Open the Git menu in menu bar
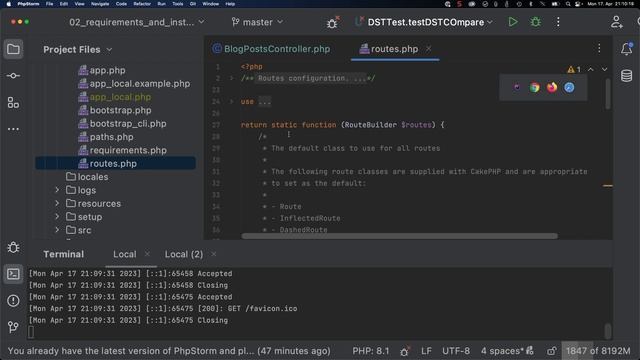The width and height of the screenshot is (640, 360). (x=193, y=4)
